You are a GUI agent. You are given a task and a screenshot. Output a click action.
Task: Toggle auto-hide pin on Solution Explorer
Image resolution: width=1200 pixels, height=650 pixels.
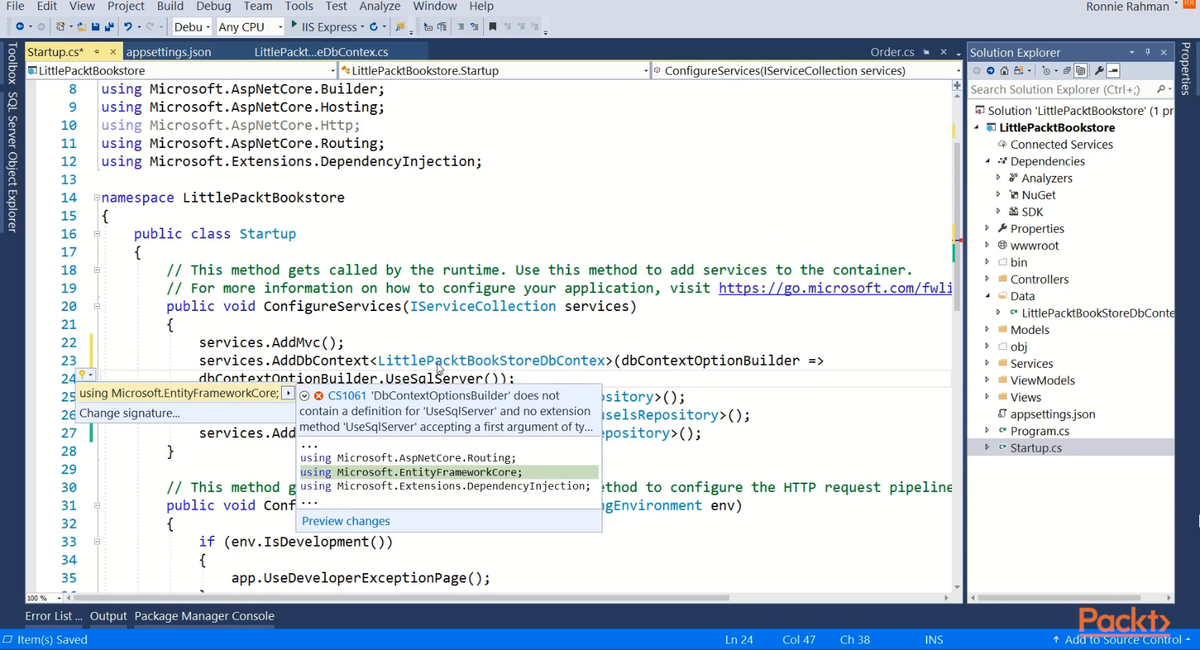[x=1148, y=52]
